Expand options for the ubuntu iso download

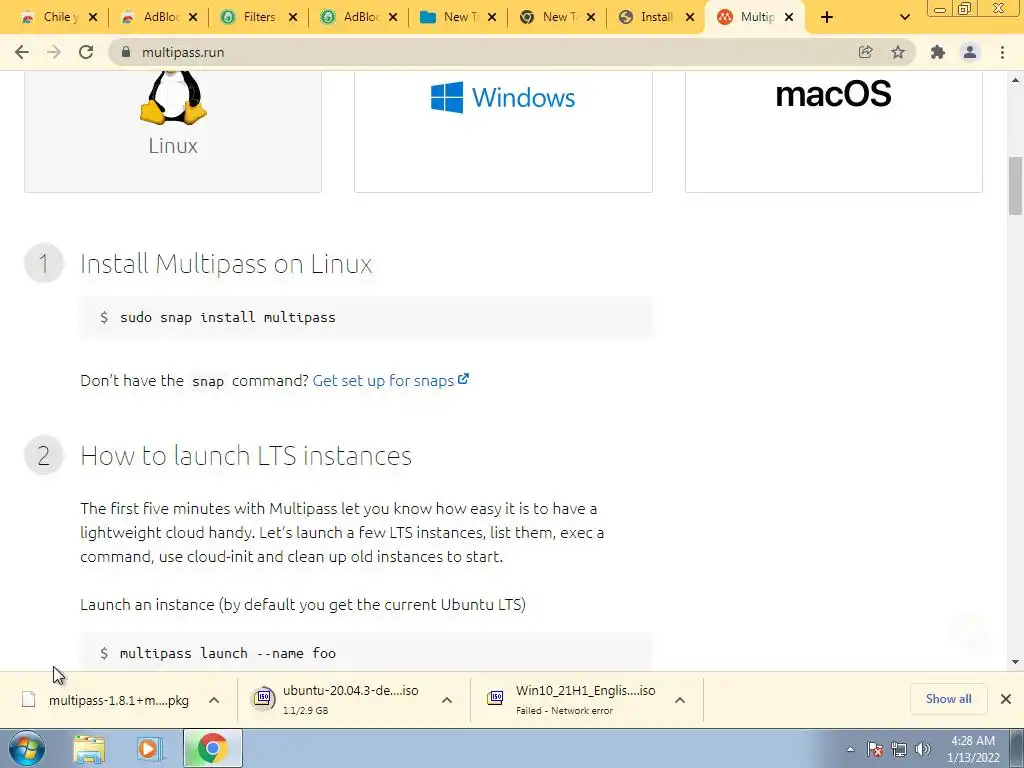coord(447,700)
